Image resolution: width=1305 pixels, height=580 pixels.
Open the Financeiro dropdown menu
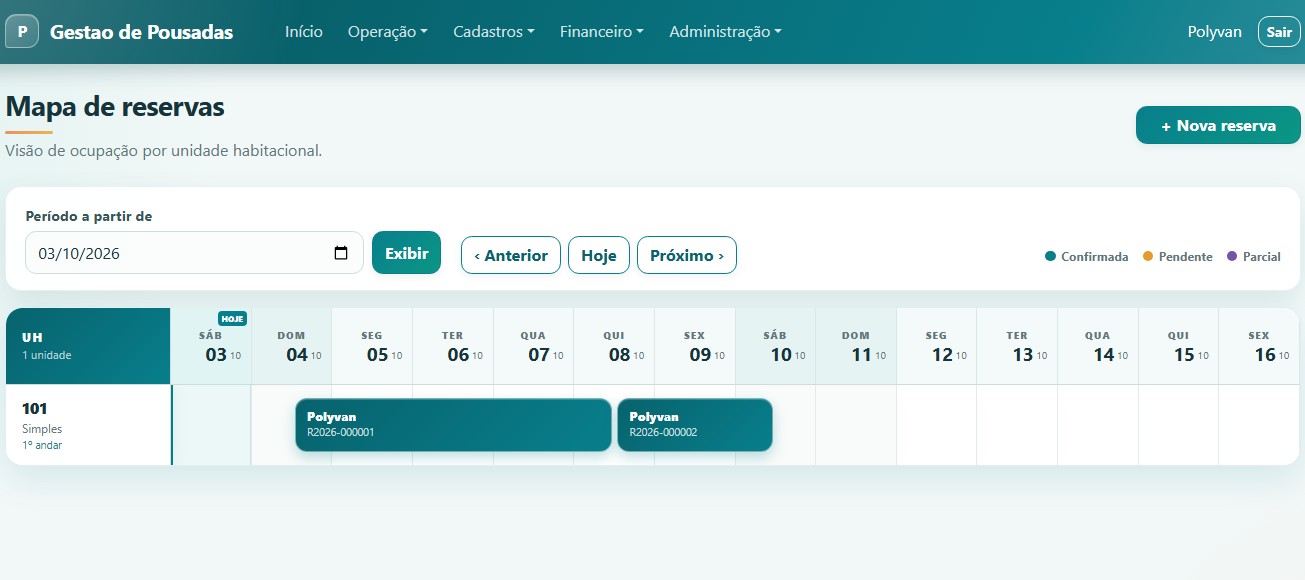[x=602, y=32]
